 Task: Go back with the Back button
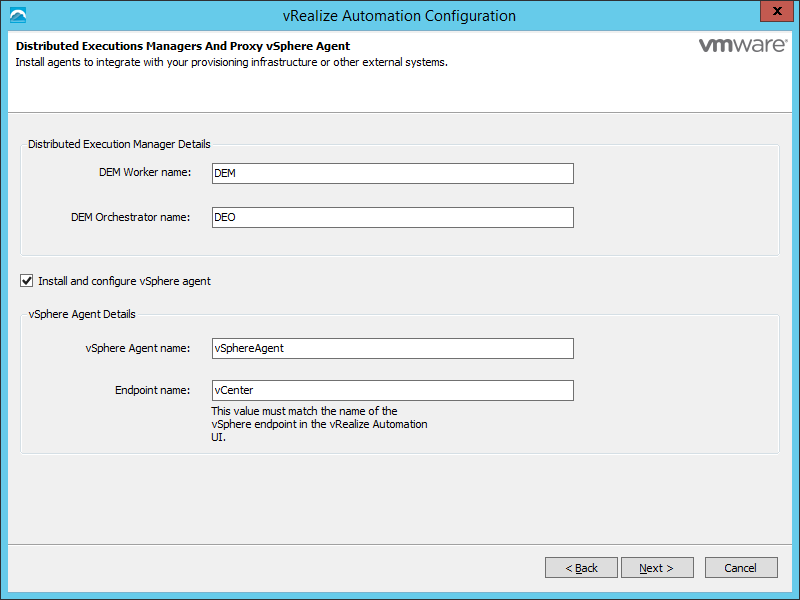pos(581,568)
